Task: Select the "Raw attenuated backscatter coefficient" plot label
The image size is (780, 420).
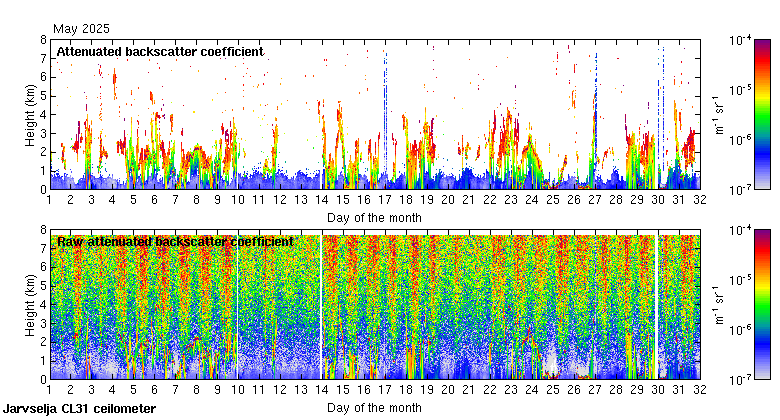Action: tap(175, 242)
